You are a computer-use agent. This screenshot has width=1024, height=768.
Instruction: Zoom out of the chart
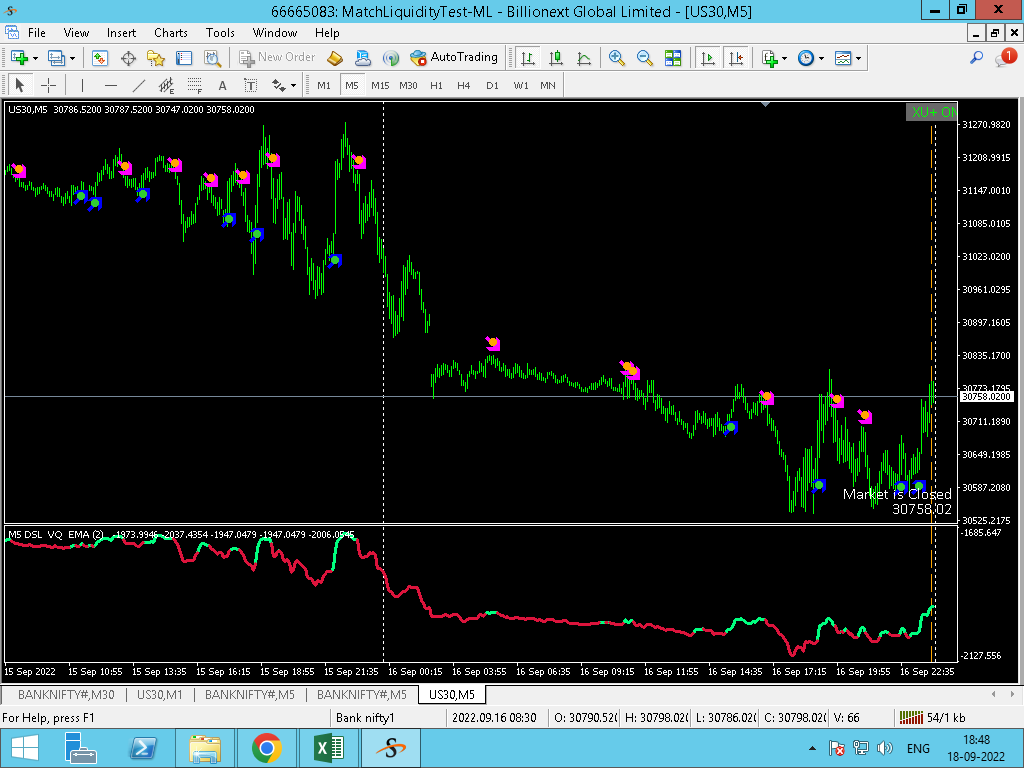[645, 58]
